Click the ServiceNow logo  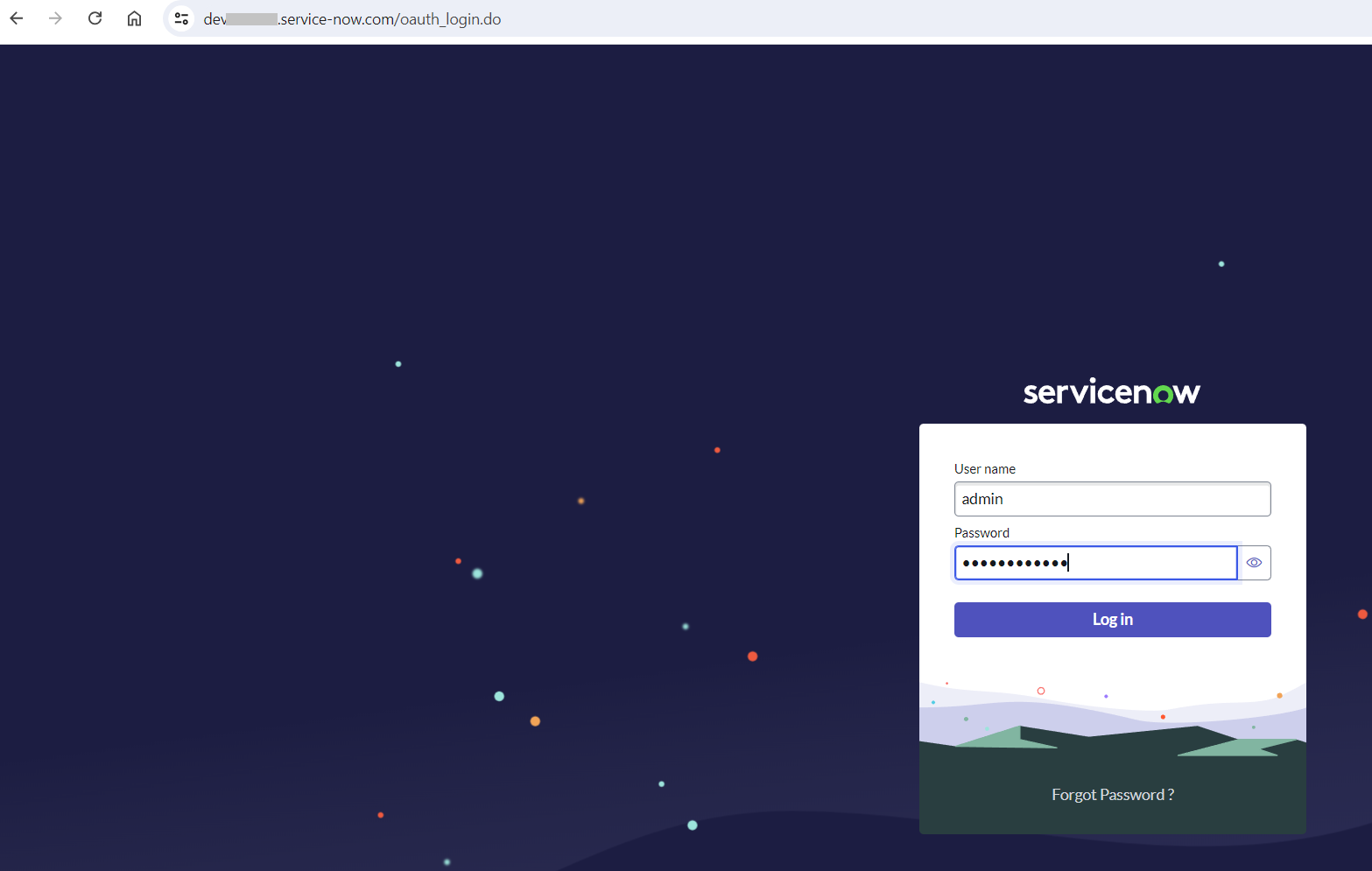click(1111, 391)
